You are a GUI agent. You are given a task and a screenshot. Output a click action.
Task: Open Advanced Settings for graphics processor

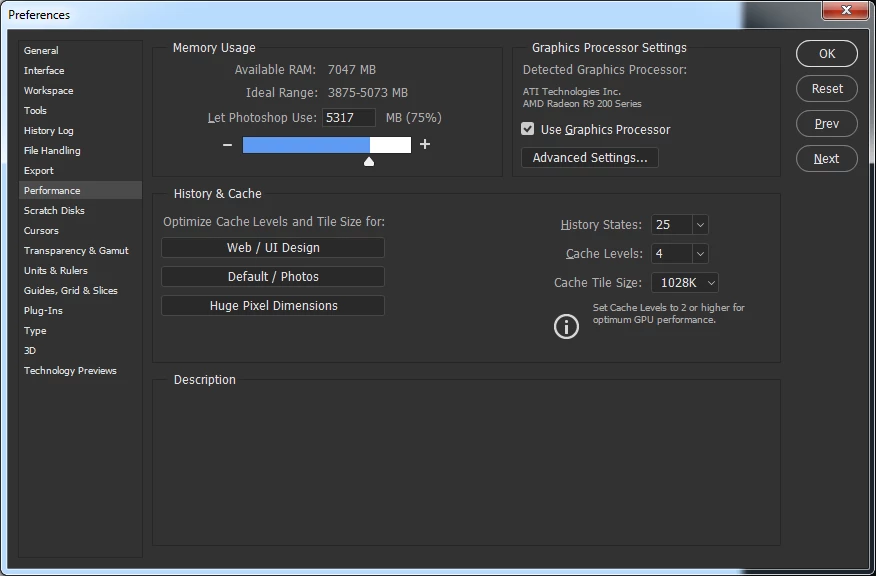coord(590,158)
